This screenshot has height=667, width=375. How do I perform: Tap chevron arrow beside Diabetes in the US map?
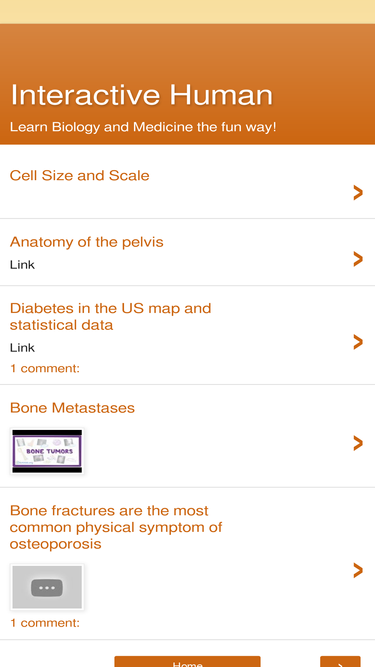coord(358,342)
